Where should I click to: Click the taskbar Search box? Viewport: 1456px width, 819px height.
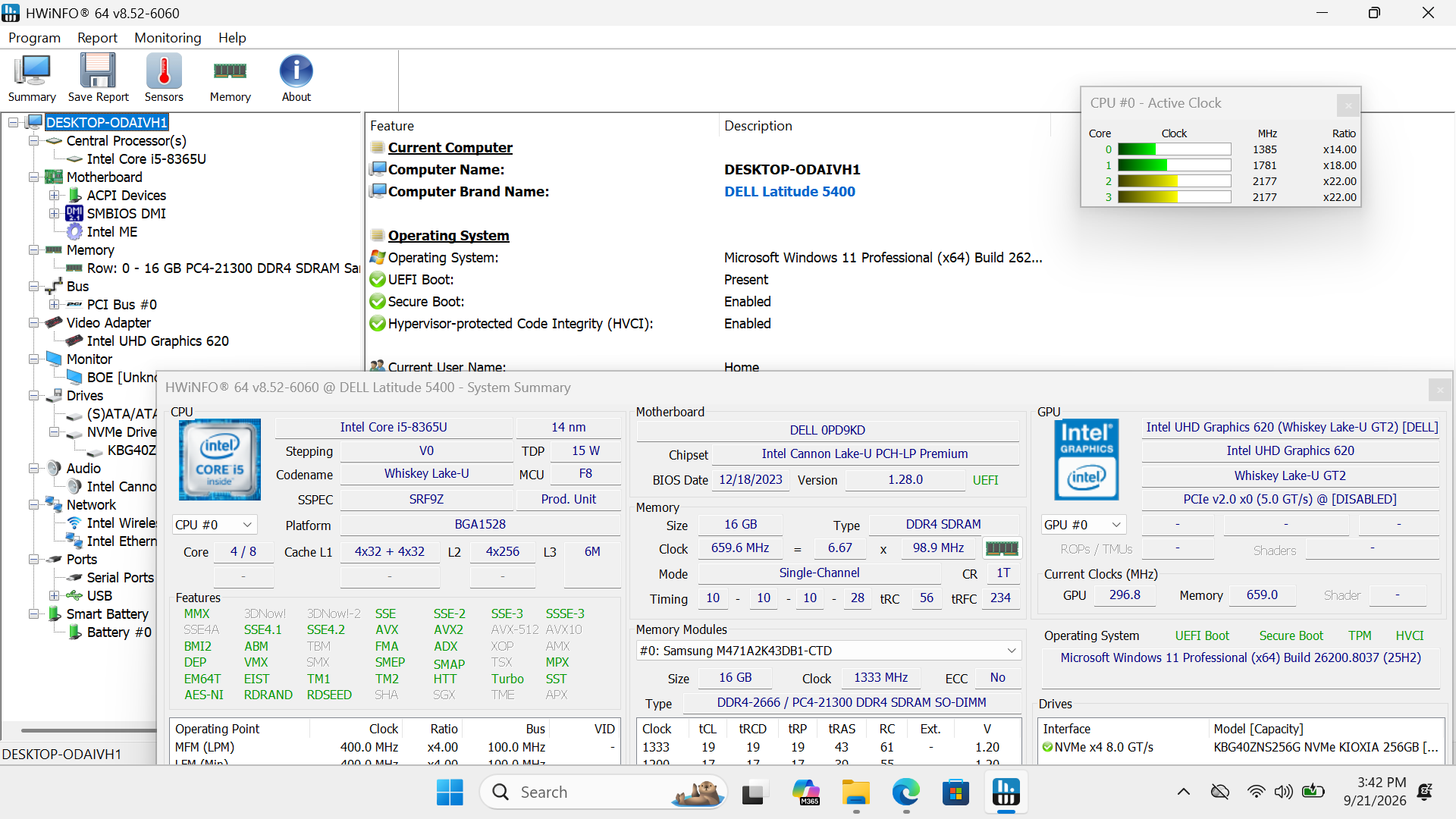(604, 792)
